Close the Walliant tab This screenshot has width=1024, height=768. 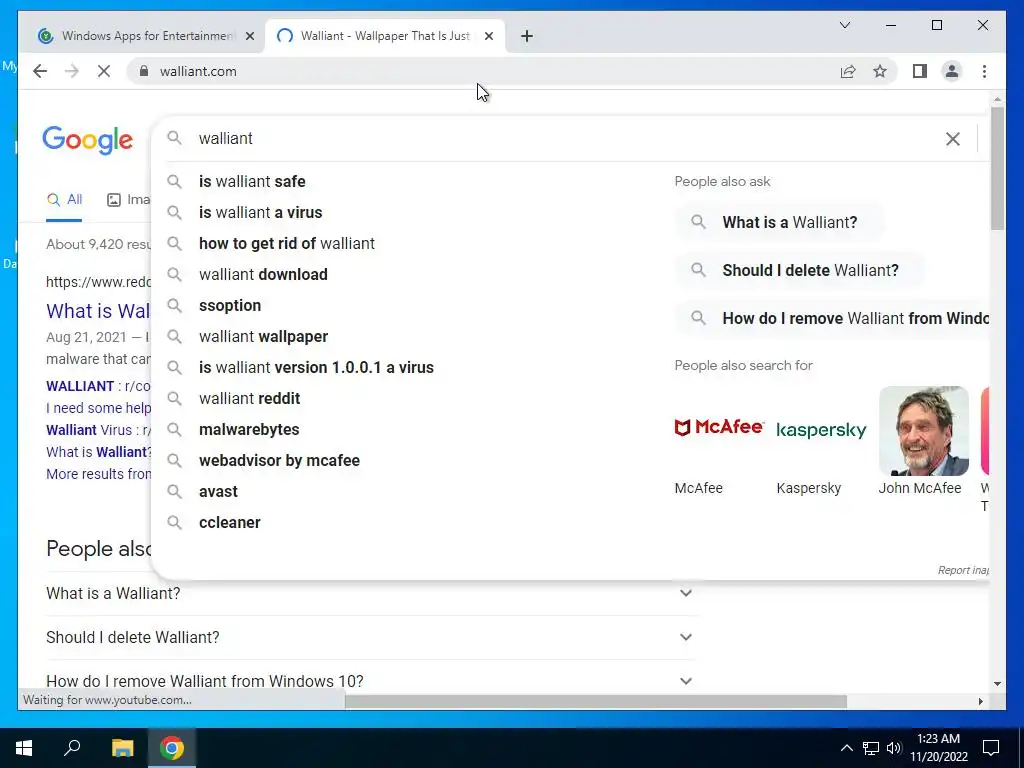(x=489, y=36)
